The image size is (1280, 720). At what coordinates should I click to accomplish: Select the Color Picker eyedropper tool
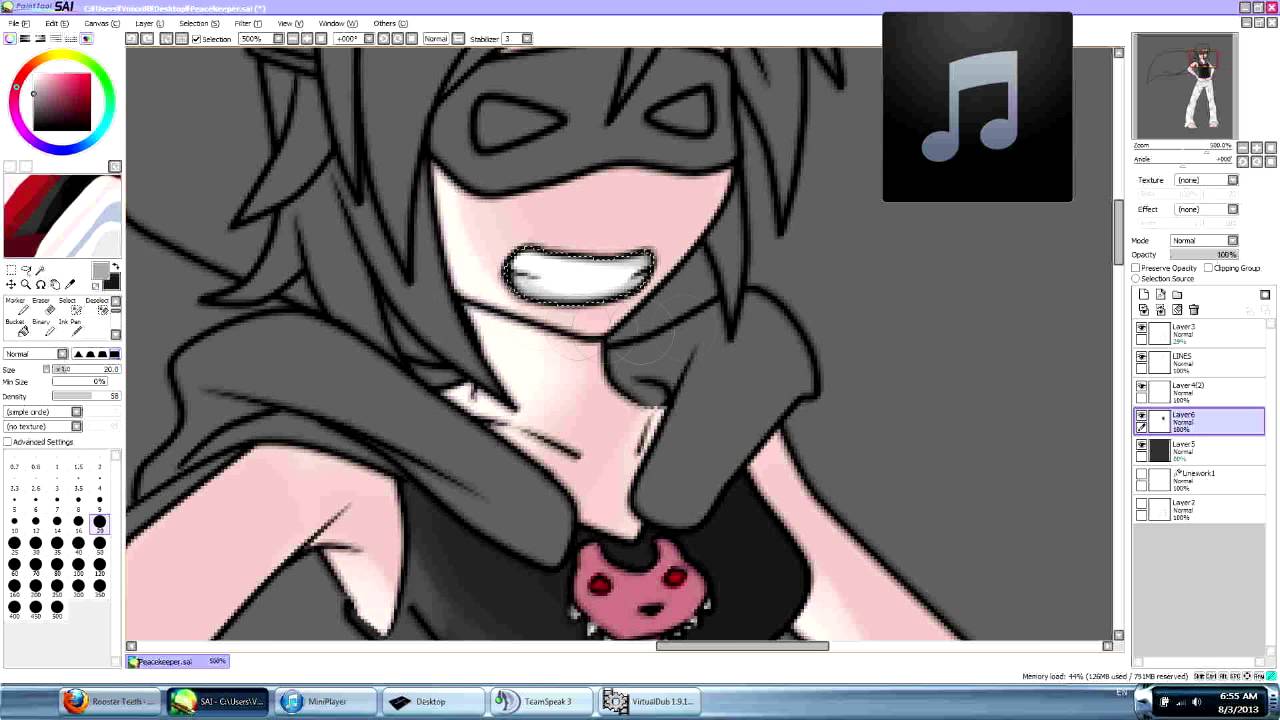coord(70,285)
